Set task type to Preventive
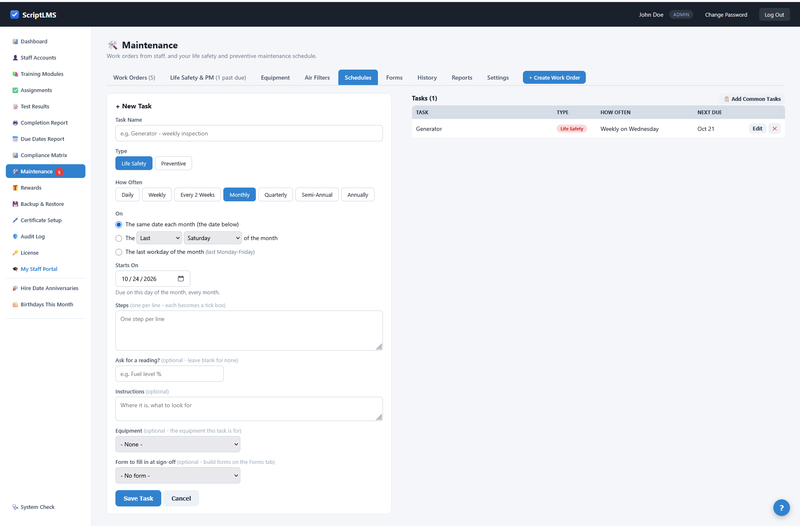Viewport: 800px width, 526px height. 173,164
